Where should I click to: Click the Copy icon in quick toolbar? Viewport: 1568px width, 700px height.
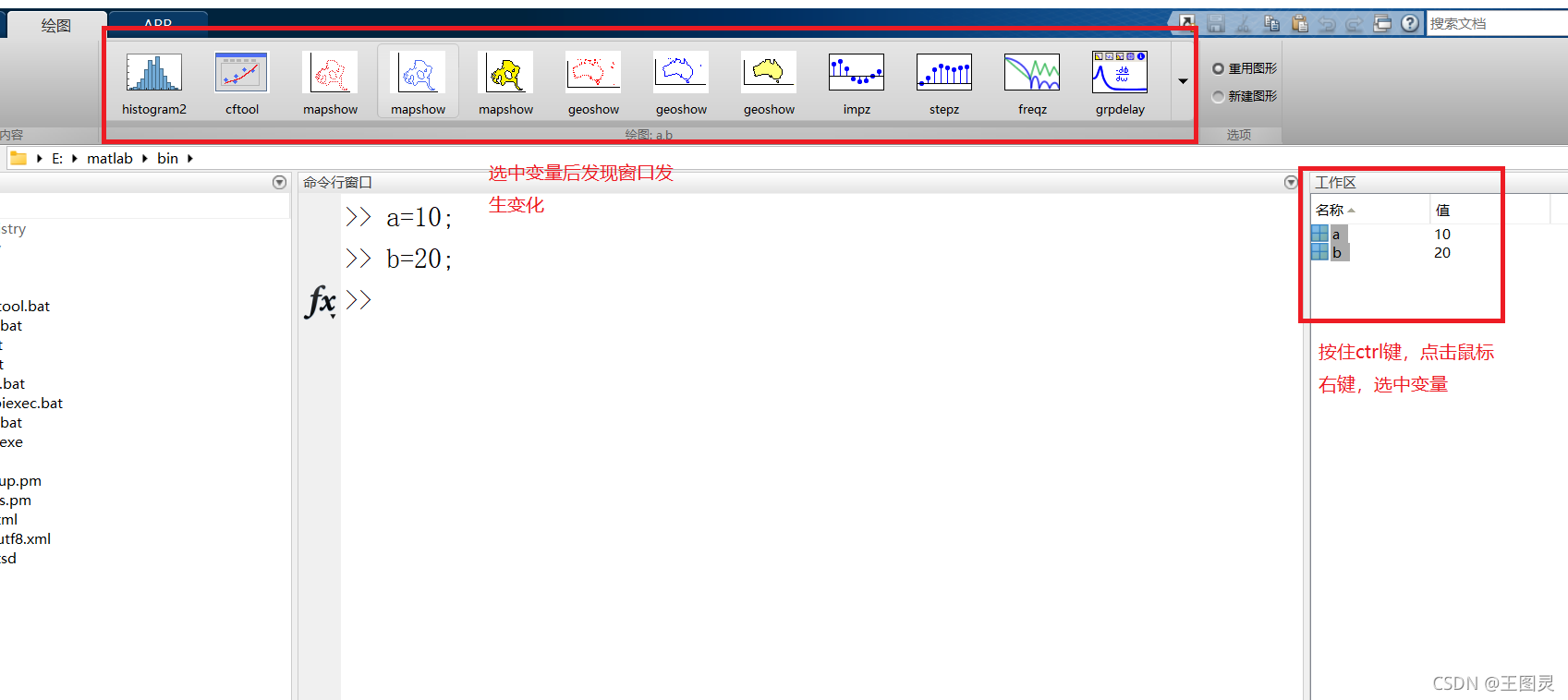(1271, 23)
